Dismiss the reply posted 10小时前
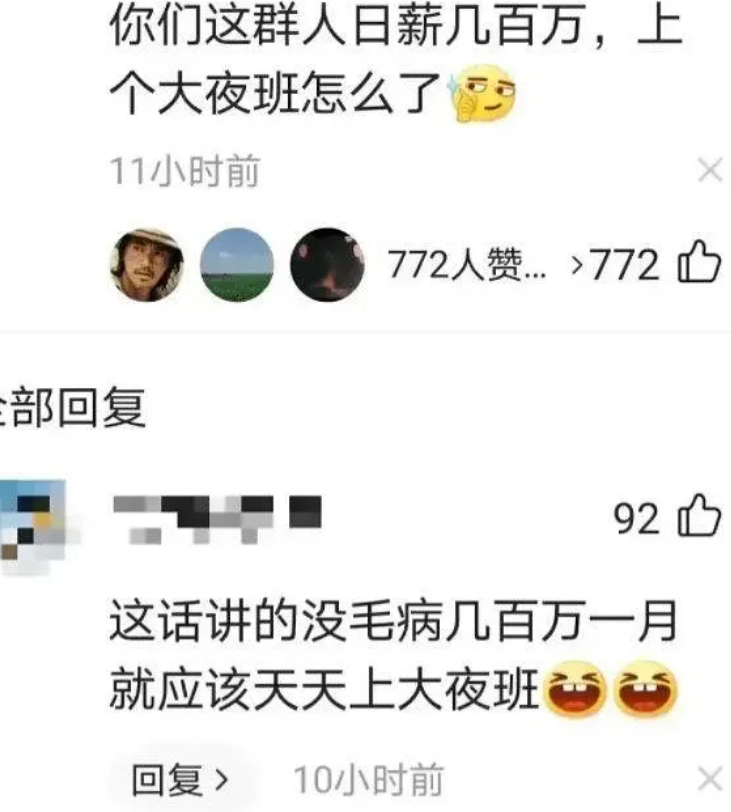Viewport: 731px width, 812px height. click(710, 779)
